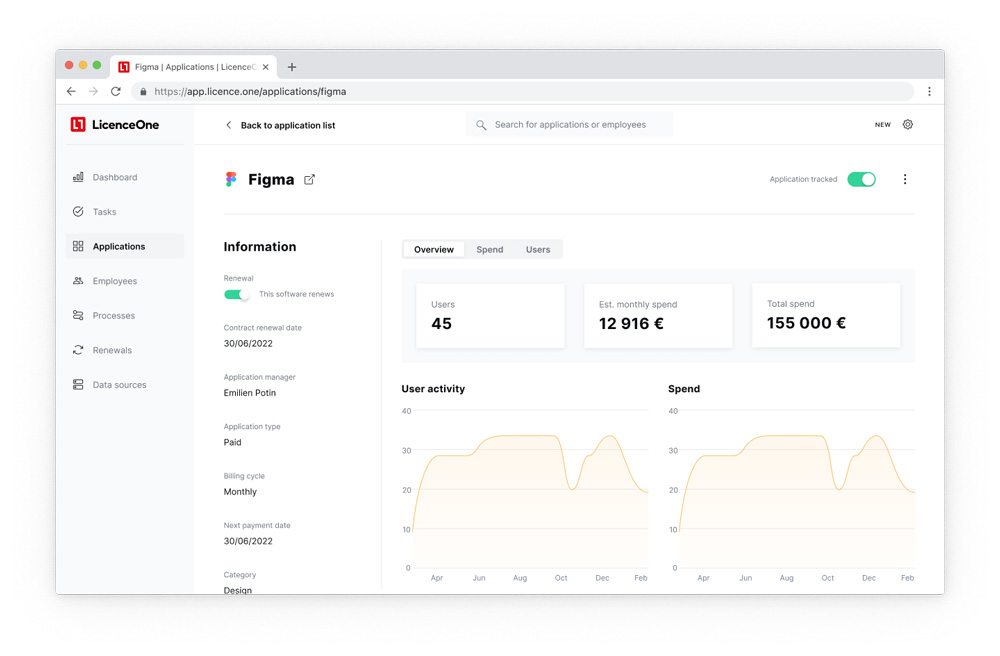Click the Employees people icon
The height and width of the screenshot is (656, 1000).
tap(78, 281)
